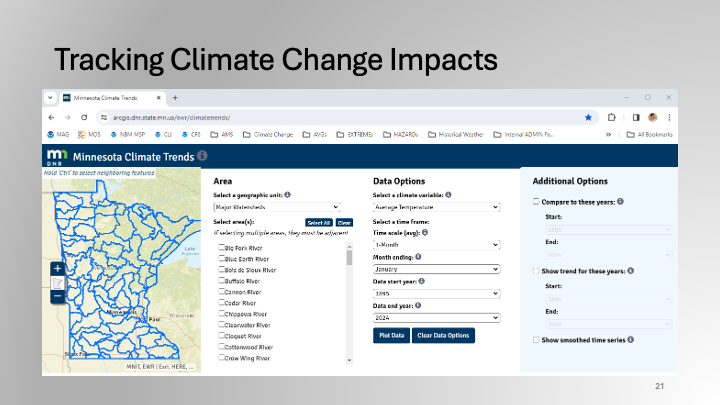This screenshot has height=405, width=720.
Task: Check the Chippewa River checkbox
Action: point(221,313)
